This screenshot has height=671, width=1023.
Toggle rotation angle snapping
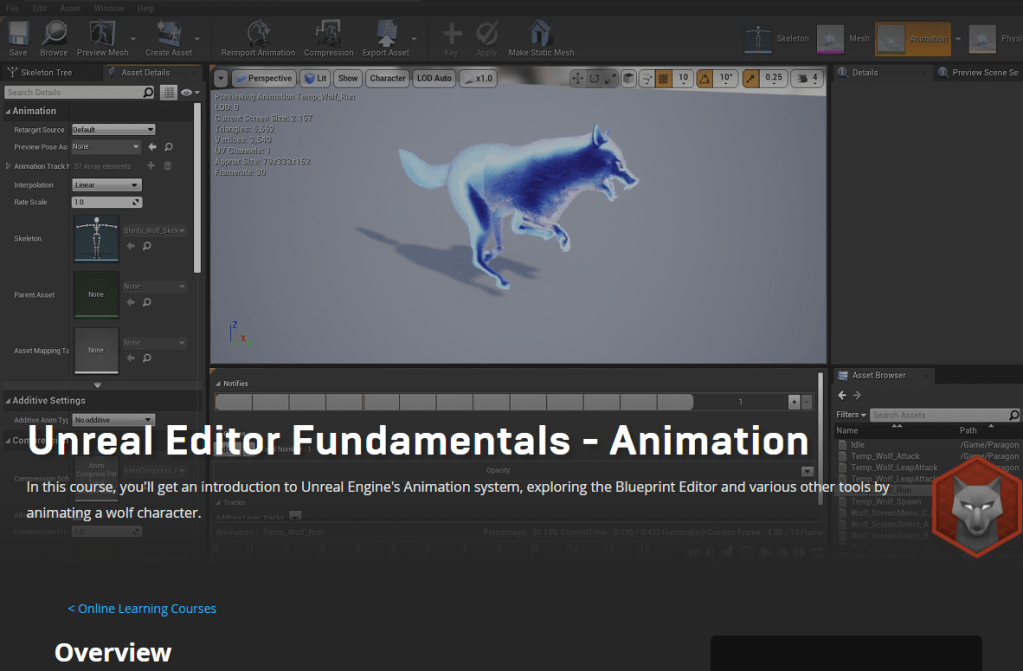pyautogui.click(x=705, y=78)
